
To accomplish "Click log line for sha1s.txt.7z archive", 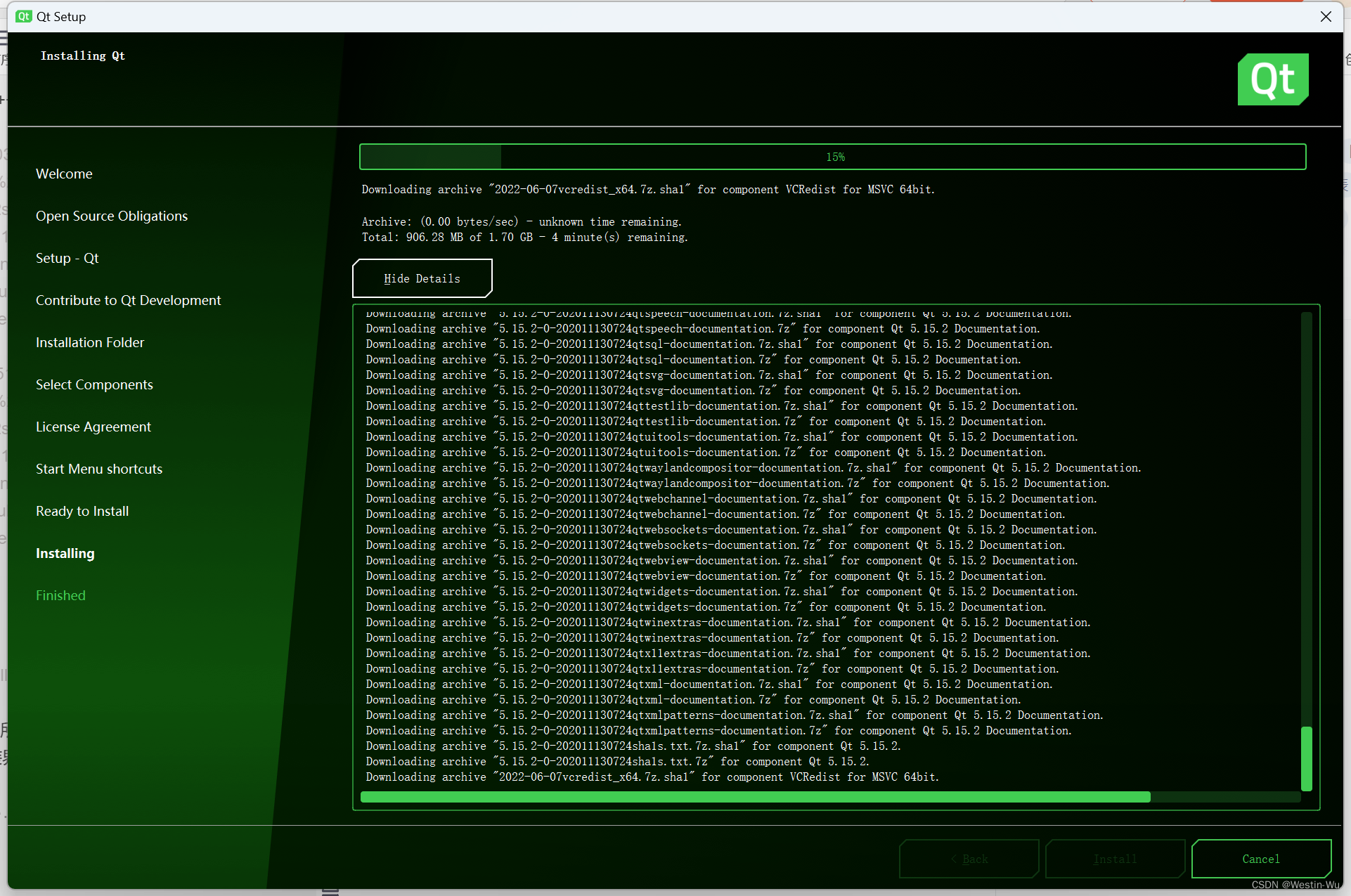I will (x=617, y=761).
